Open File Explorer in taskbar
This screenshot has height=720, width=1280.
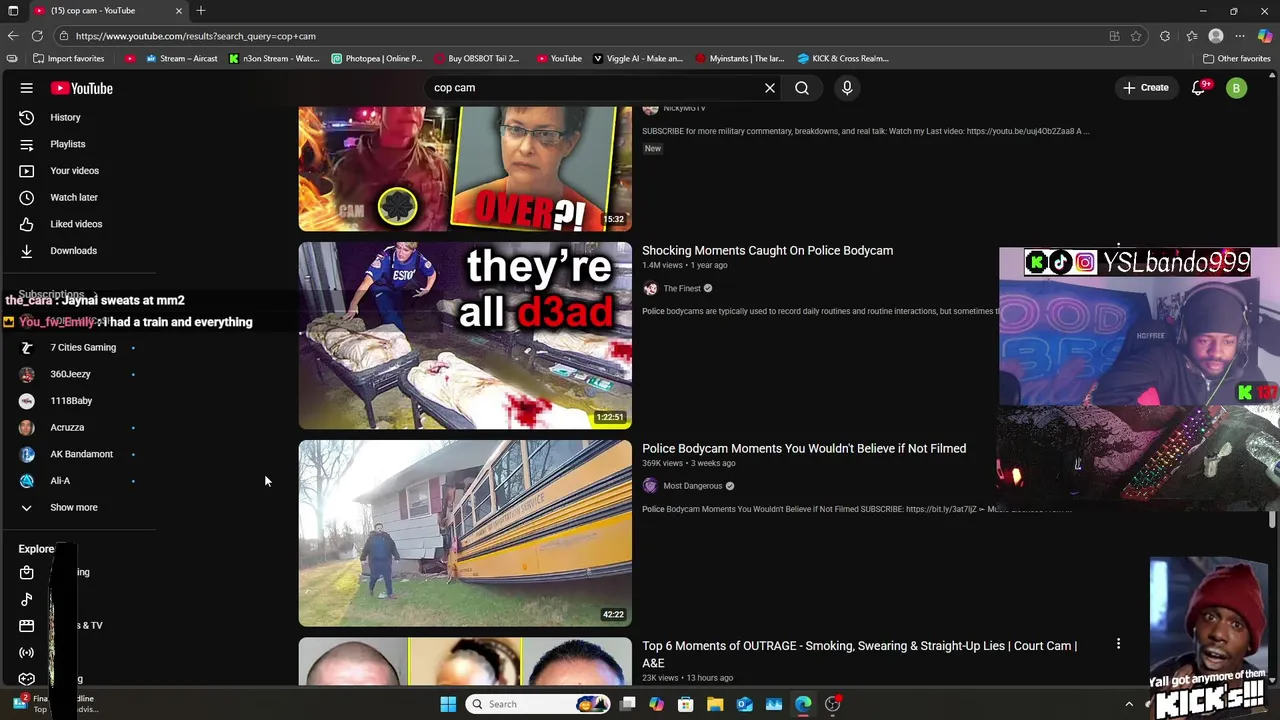(715, 704)
